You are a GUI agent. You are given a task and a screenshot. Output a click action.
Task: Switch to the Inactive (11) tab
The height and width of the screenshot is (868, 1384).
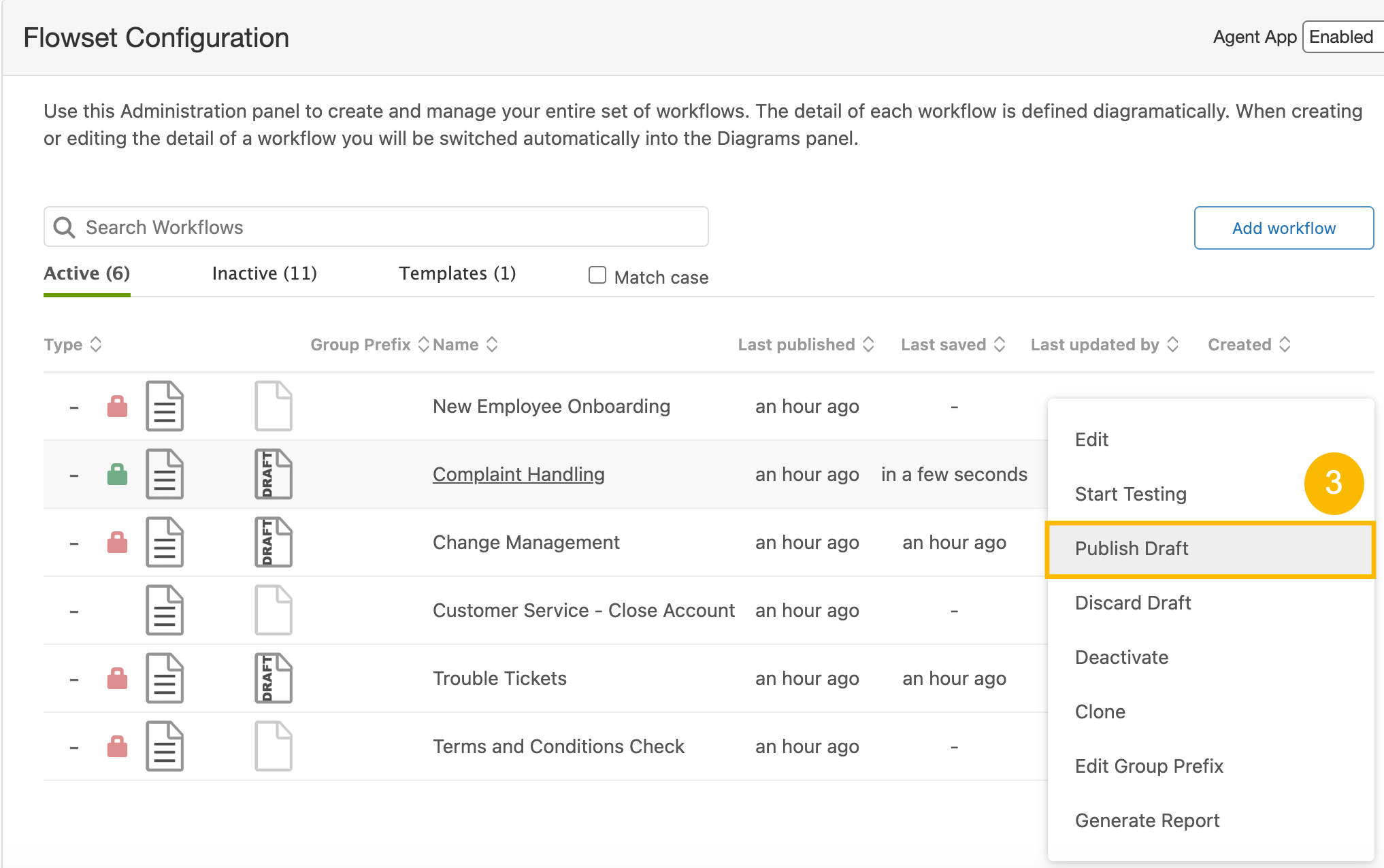(x=265, y=273)
